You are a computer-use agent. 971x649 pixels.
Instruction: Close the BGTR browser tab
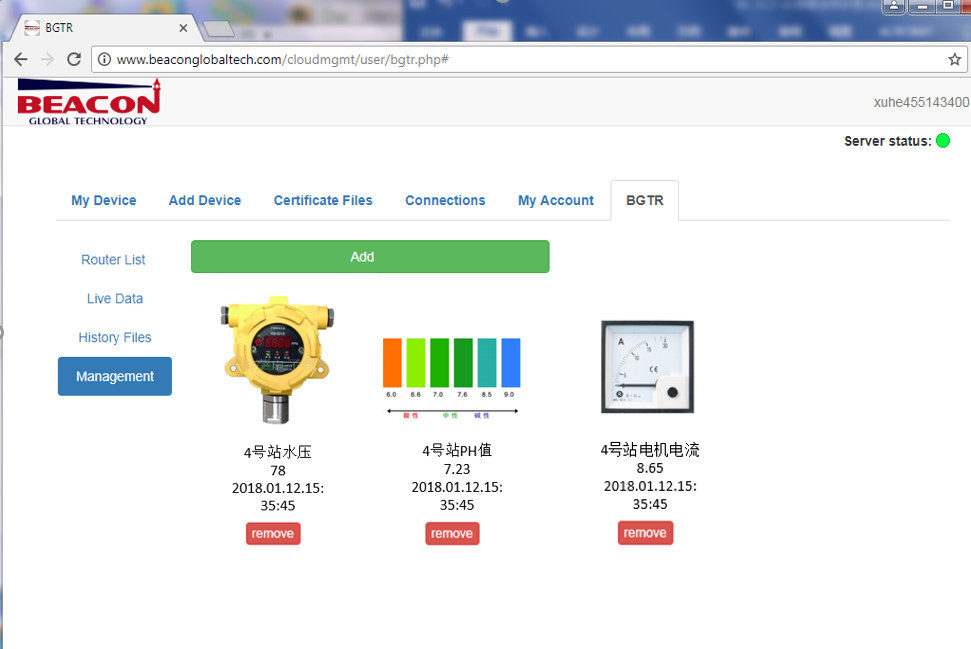pos(182,28)
